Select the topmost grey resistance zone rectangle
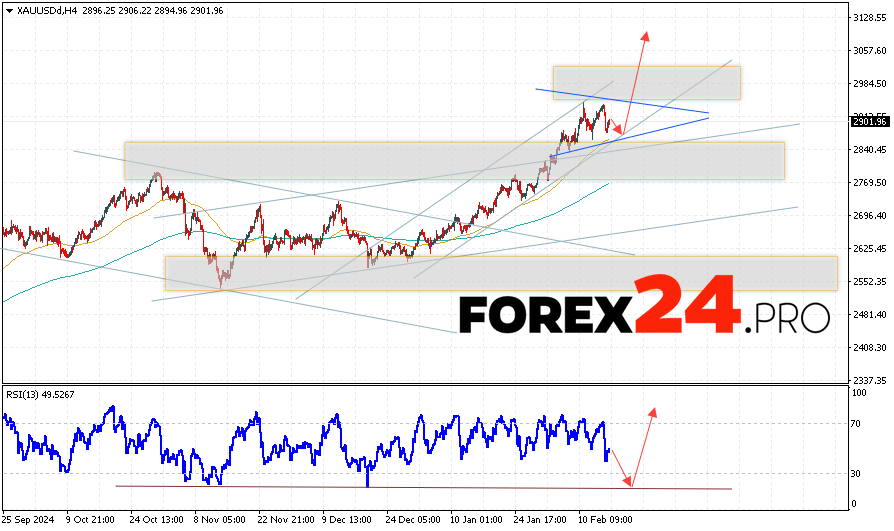The height and width of the screenshot is (531, 894). coord(646,82)
